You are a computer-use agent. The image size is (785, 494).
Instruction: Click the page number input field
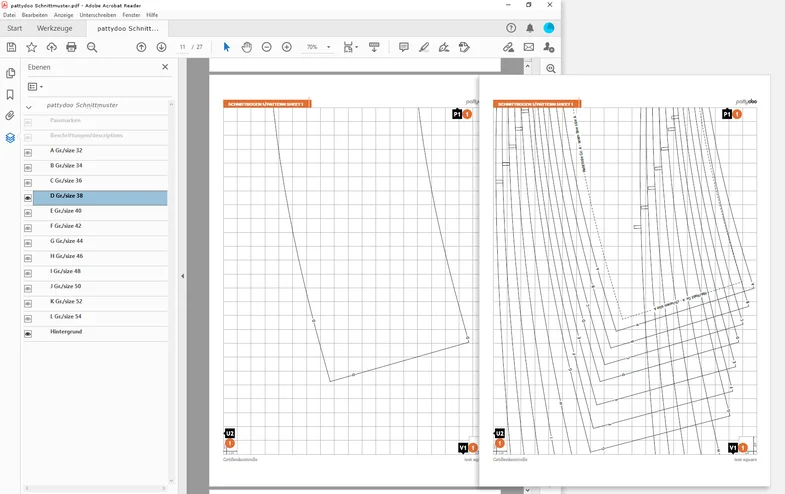pos(183,47)
